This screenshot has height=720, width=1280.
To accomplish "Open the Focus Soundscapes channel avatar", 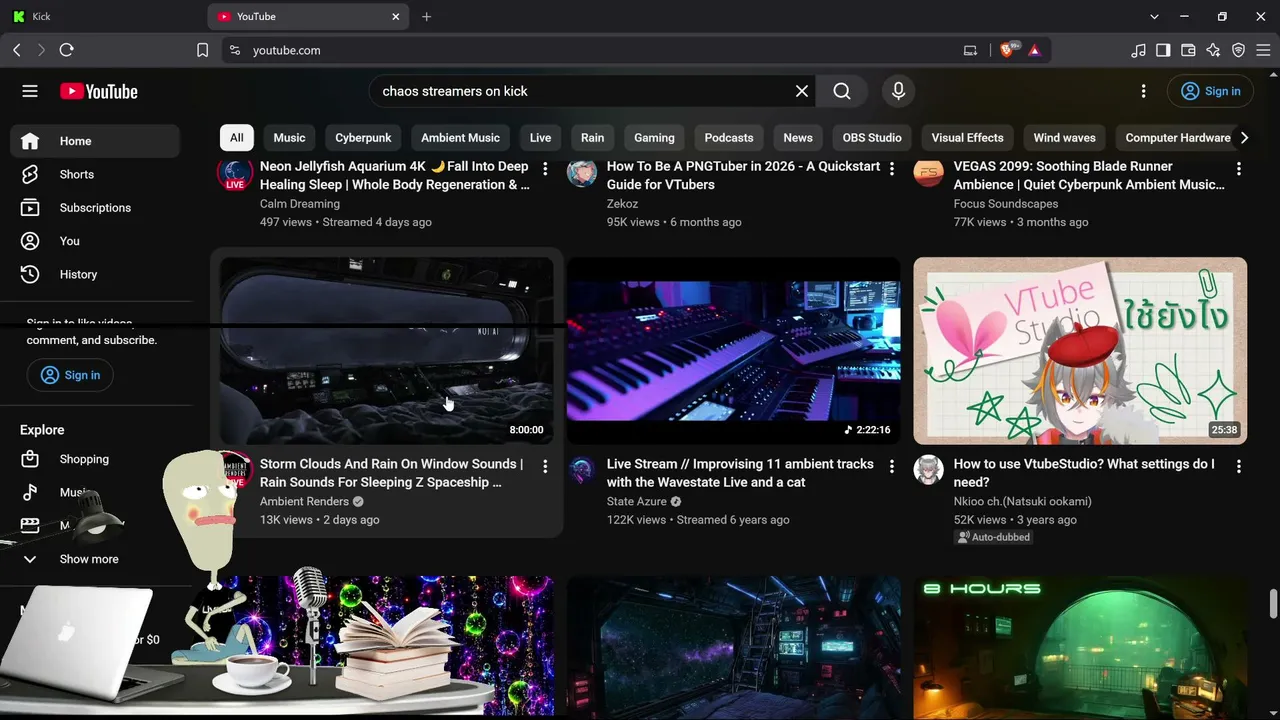I will [x=929, y=172].
